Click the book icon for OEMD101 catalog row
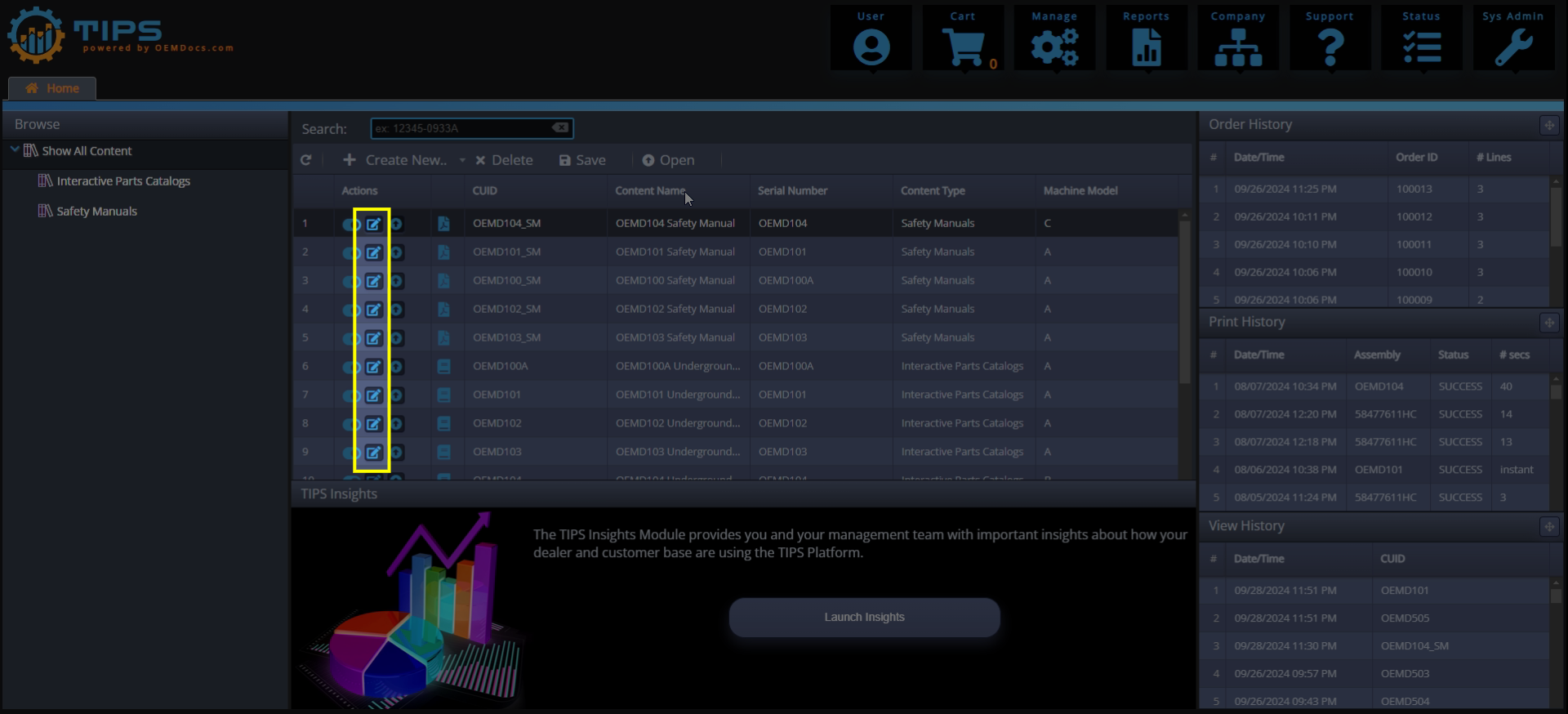The width and height of the screenshot is (1568, 714). pyautogui.click(x=443, y=395)
